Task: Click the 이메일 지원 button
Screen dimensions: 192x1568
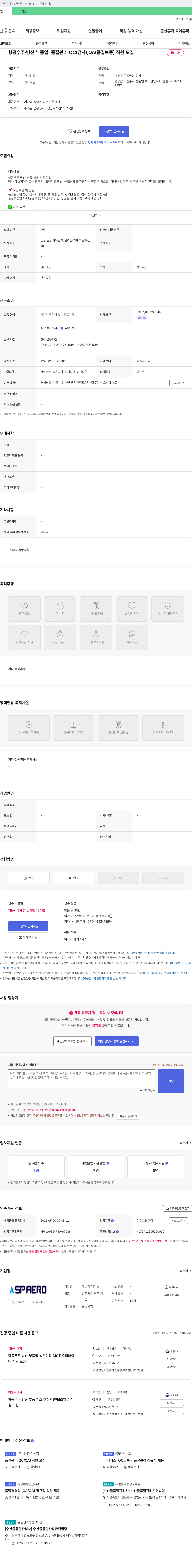Action: 28,937
